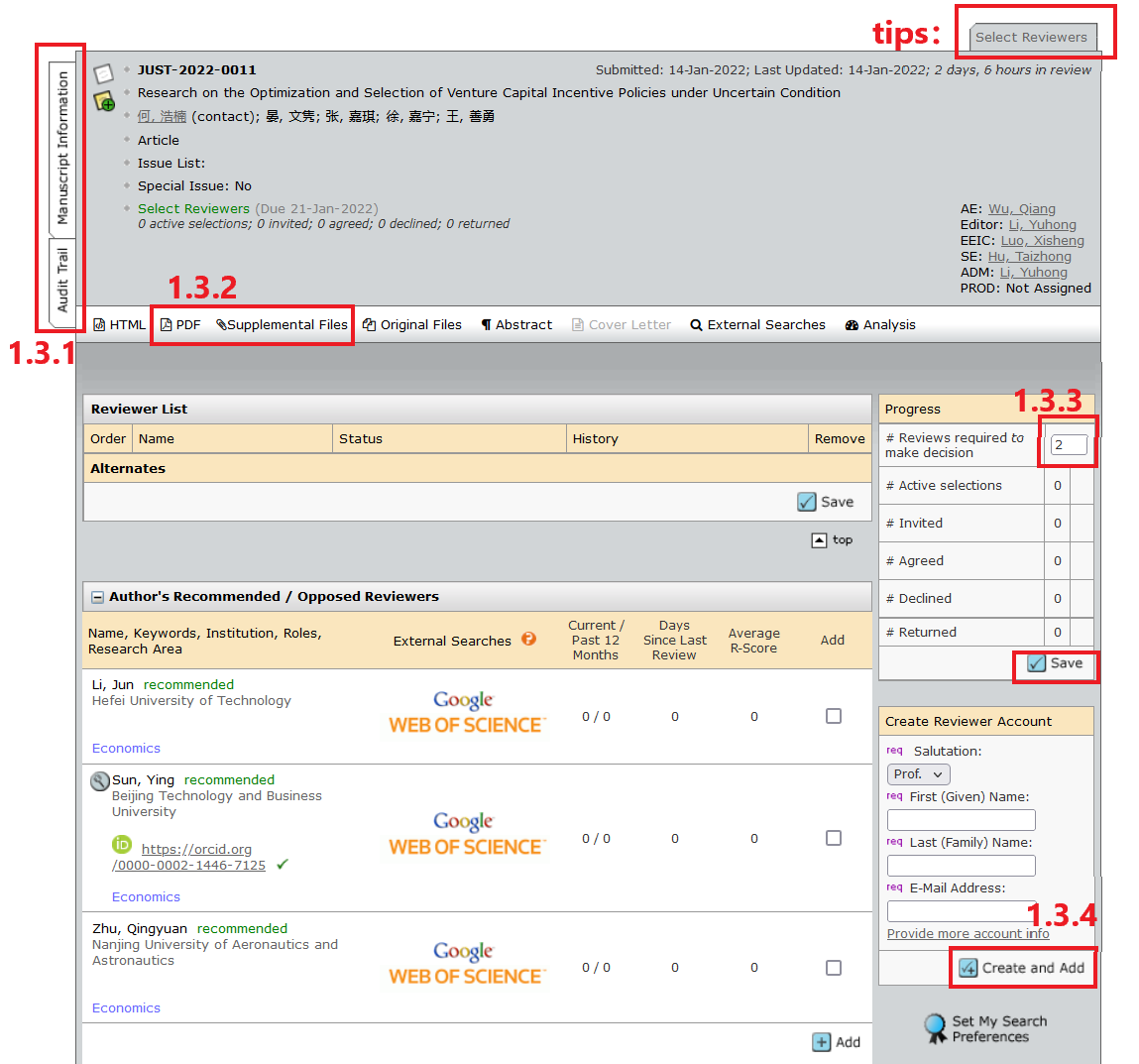Open Set My Search Preferences icon
The width and height of the screenshot is (1139, 1064).
(x=936, y=1028)
